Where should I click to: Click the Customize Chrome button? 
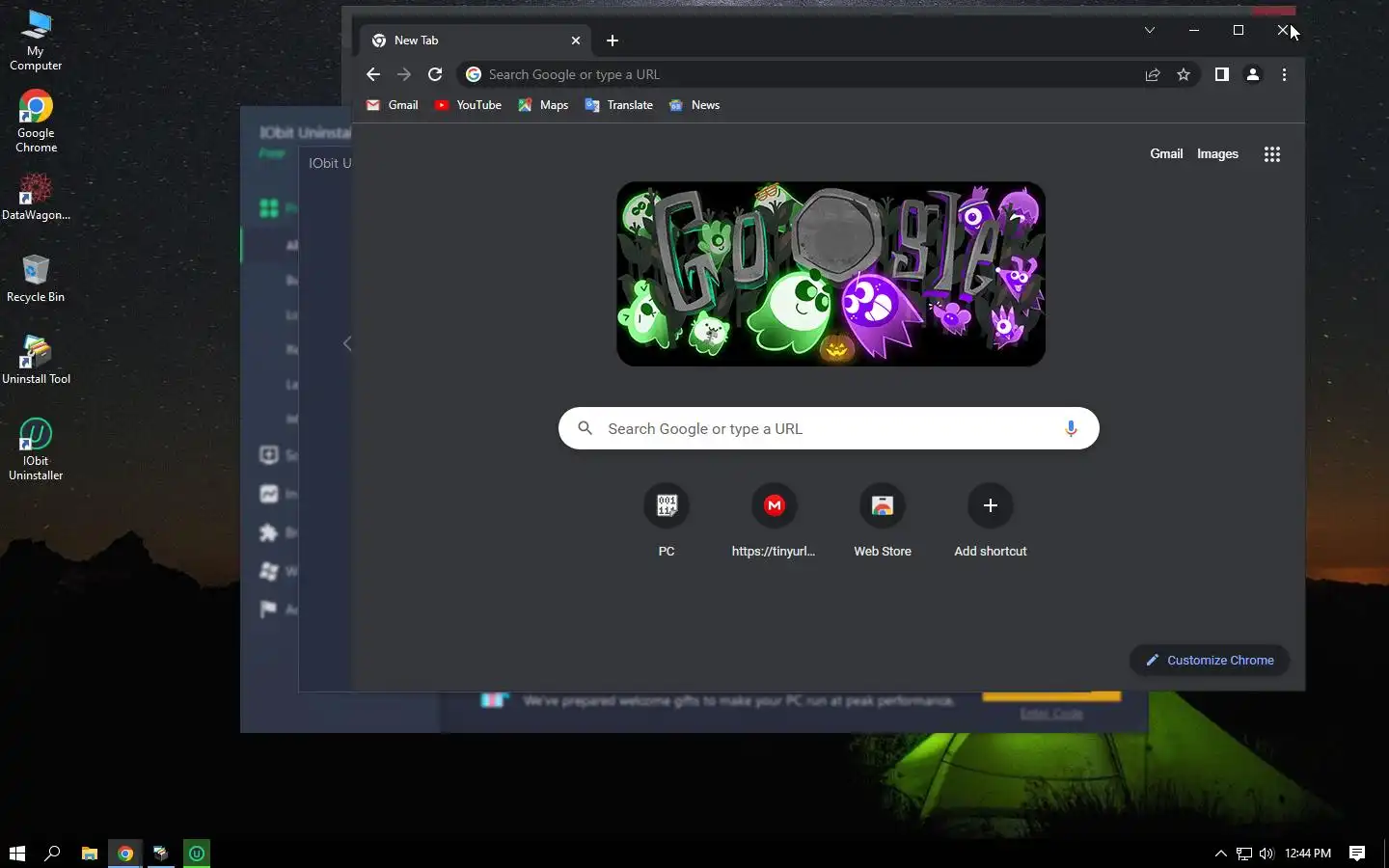pyautogui.click(x=1210, y=661)
